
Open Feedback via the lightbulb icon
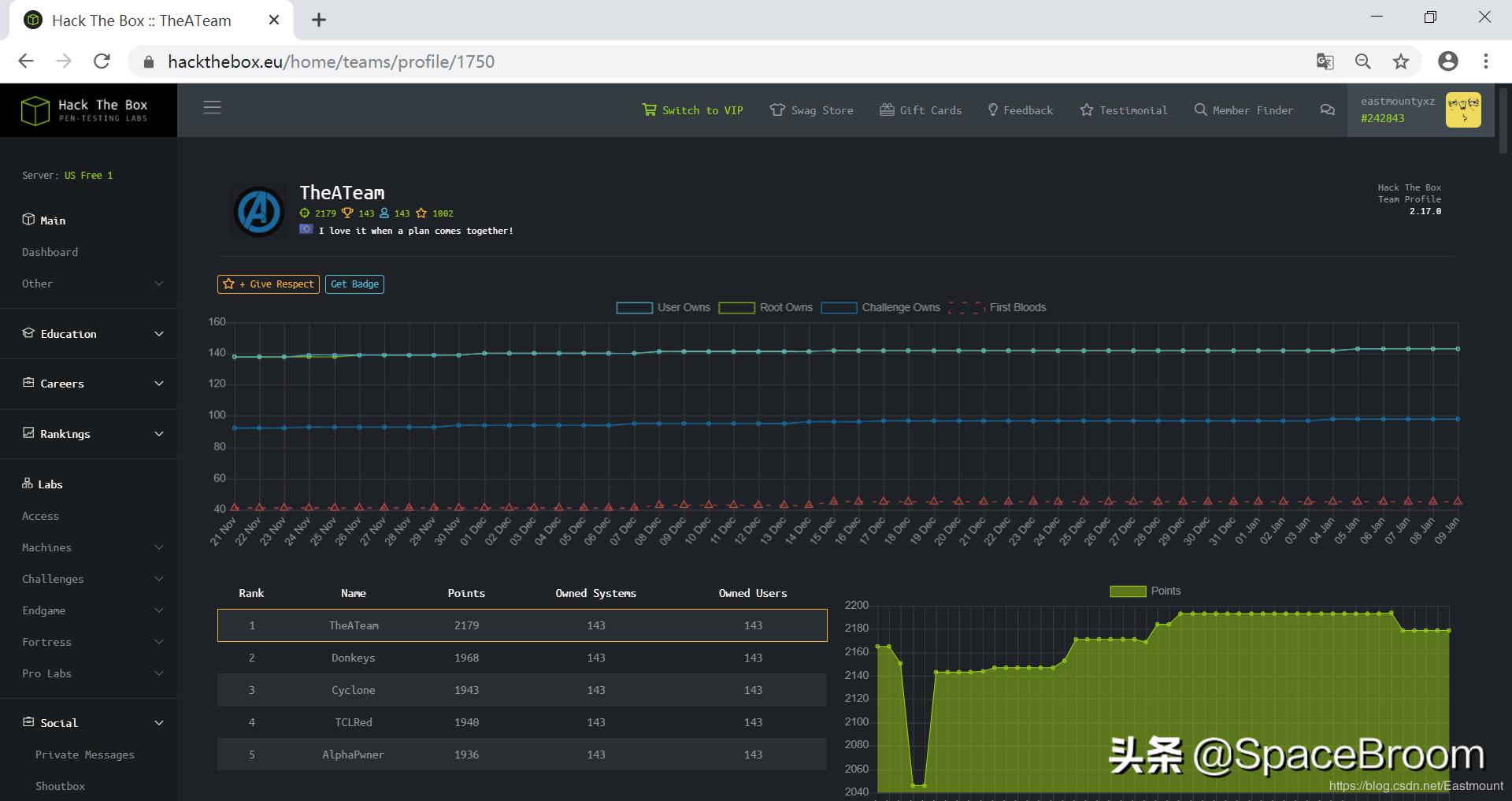994,110
